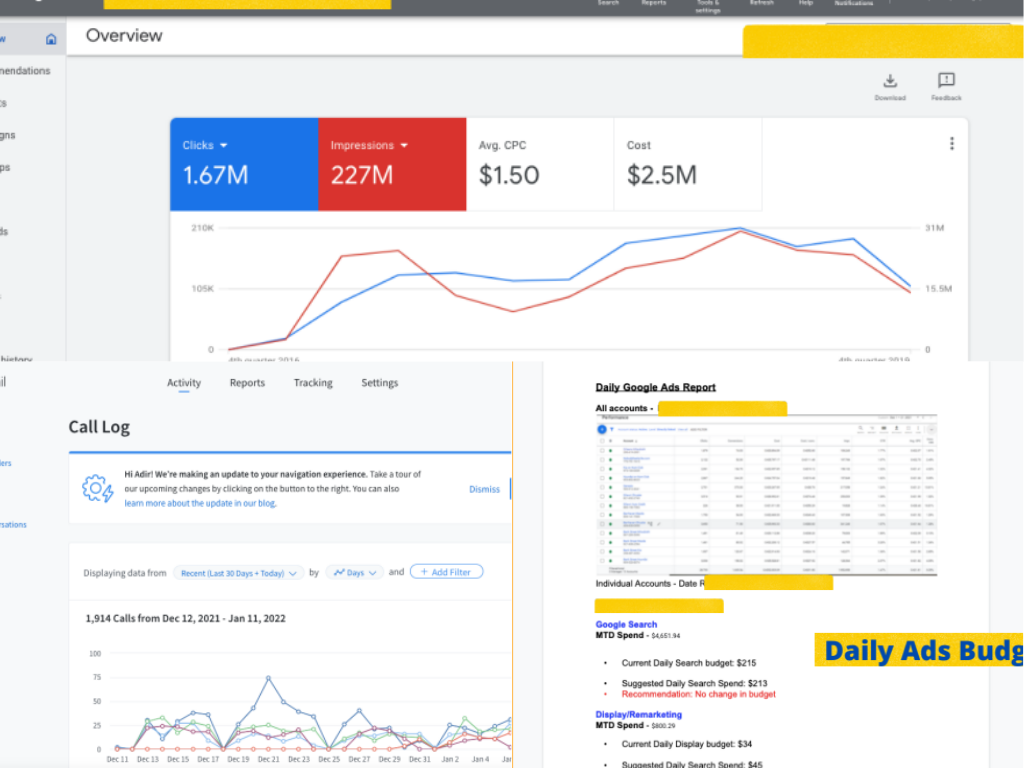Switch to the Tracking tab

(x=313, y=383)
